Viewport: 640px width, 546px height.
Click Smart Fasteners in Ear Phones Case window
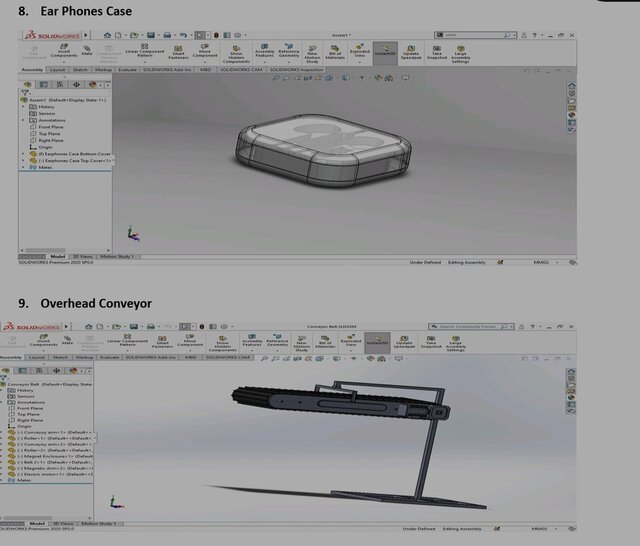pyautogui.click(x=178, y=52)
